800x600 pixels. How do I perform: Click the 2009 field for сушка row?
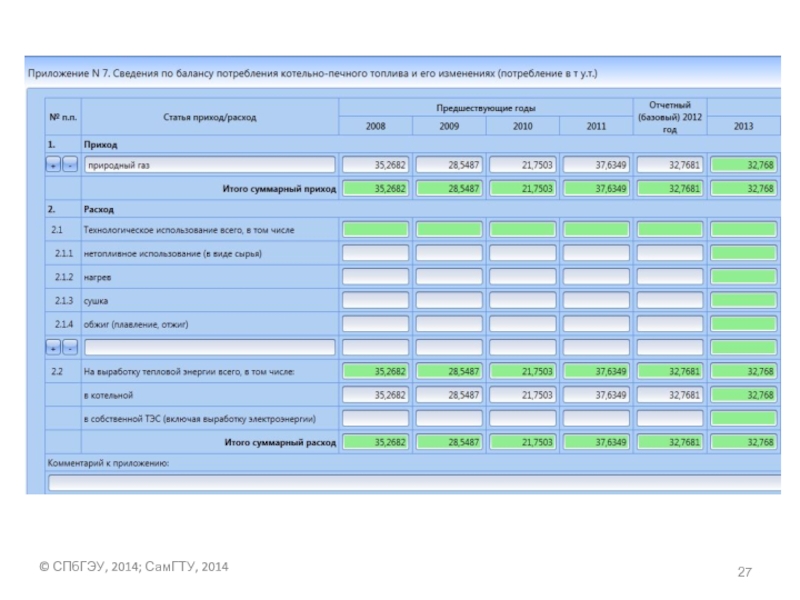click(449, 300)
